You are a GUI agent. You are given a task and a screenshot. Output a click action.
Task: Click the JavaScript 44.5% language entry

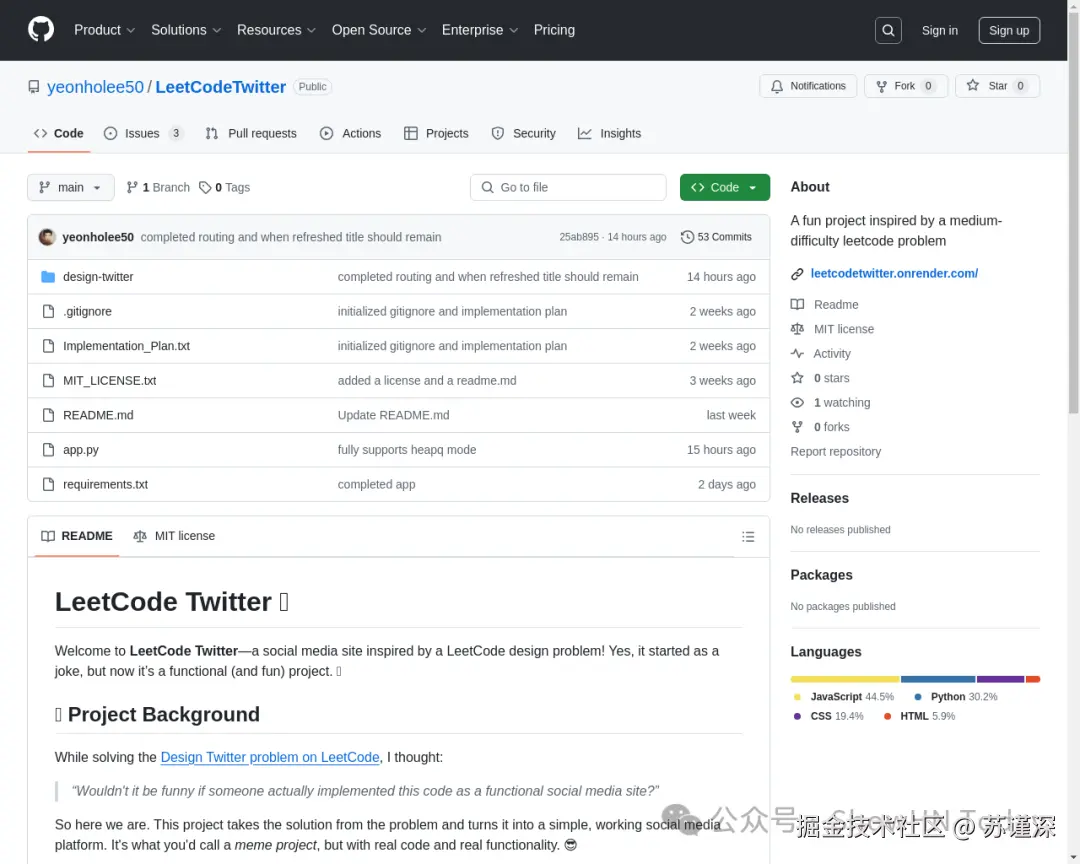(x=844, y=697)
